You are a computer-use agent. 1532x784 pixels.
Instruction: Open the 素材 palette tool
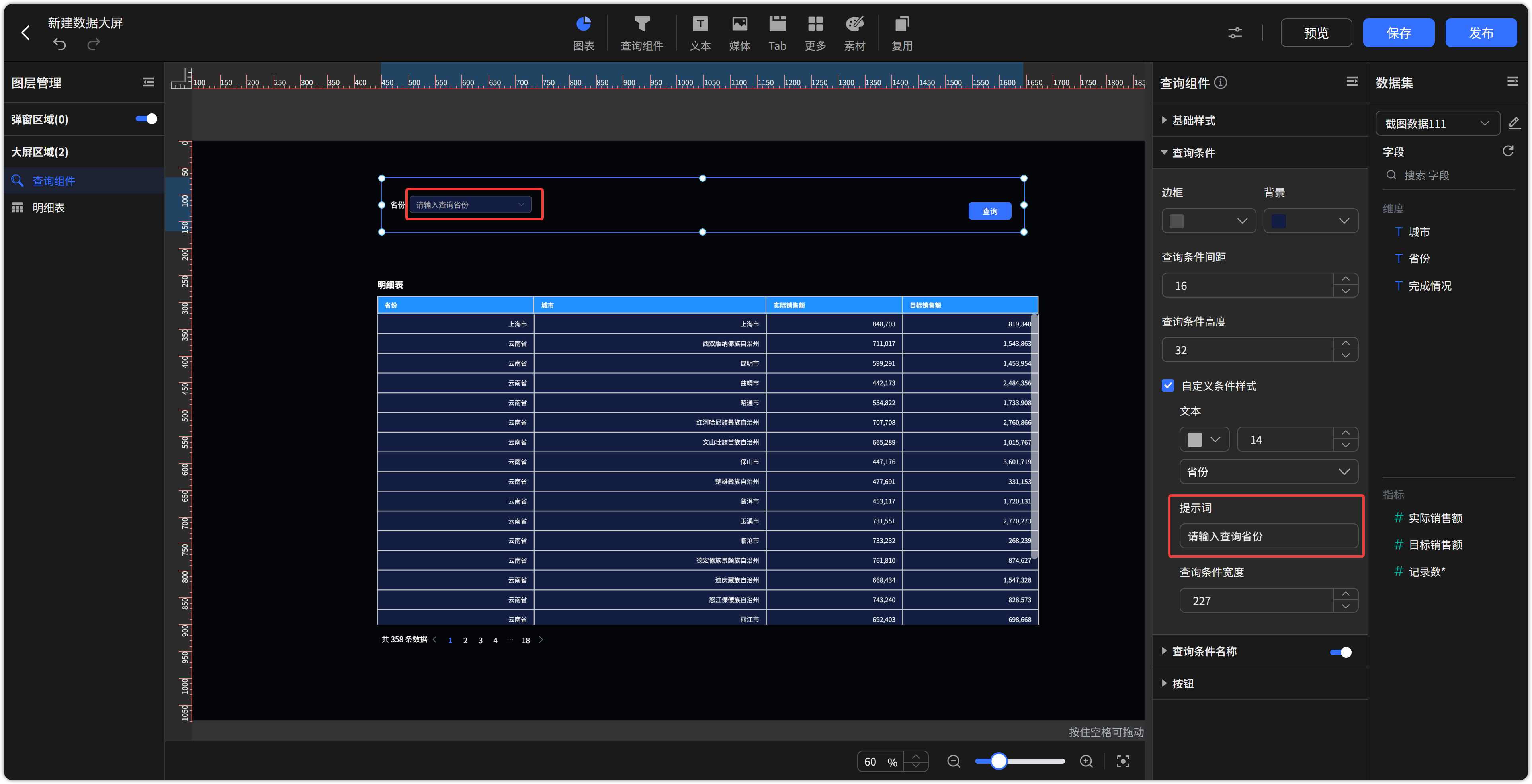[x=855, y=33]
